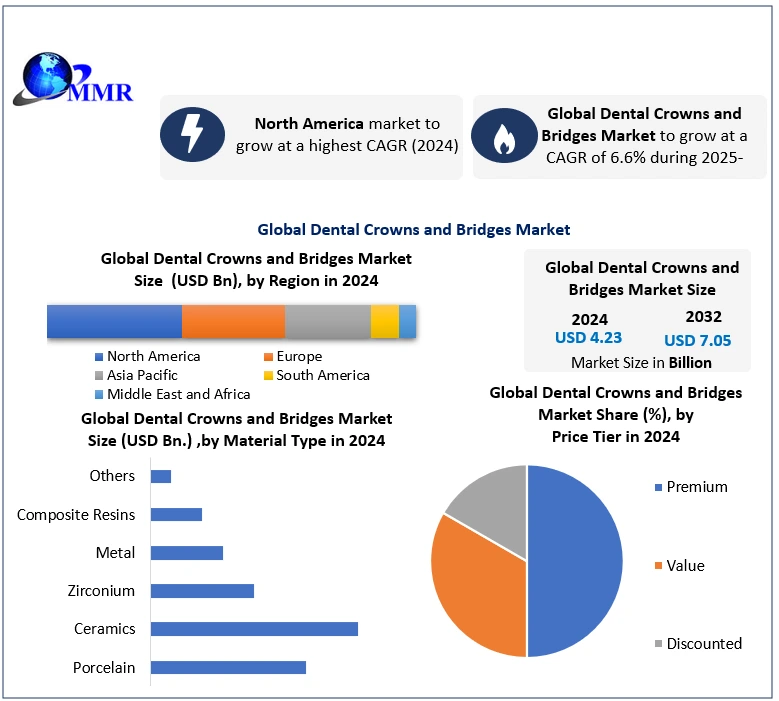Select the South America legend marker
The height and width of the screenshot is (701, 779).
[x=269, y=376]
